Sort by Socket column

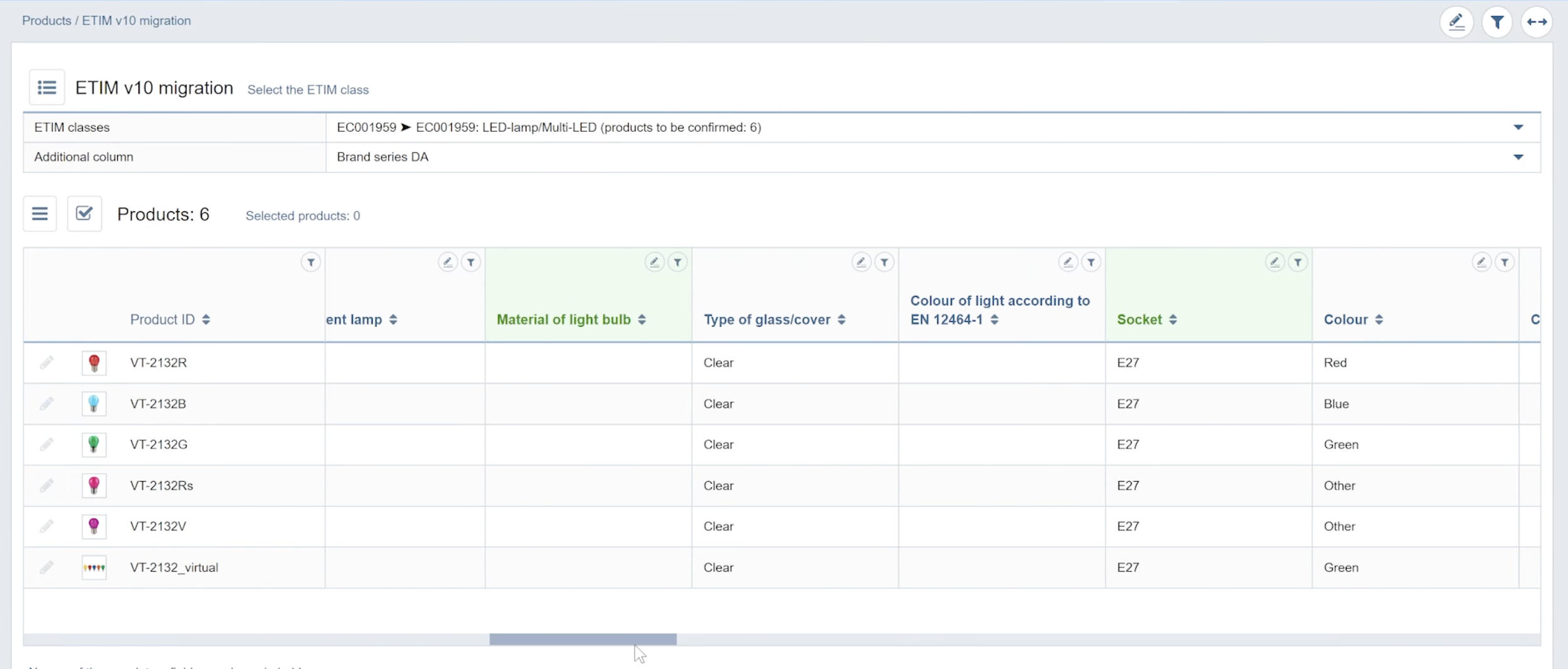click(x=1173, y=319)
